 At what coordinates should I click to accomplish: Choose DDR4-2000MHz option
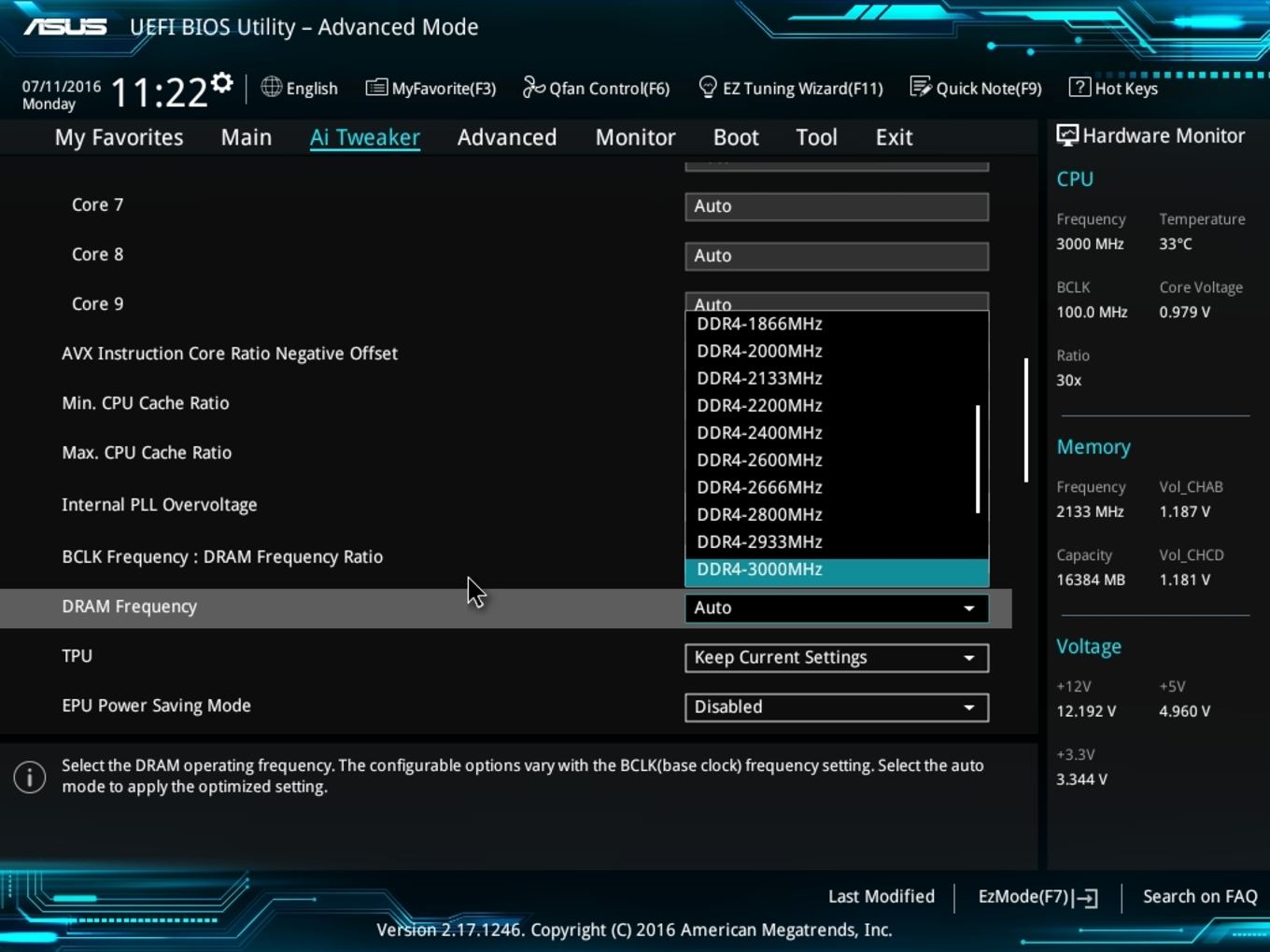[836, 351]
